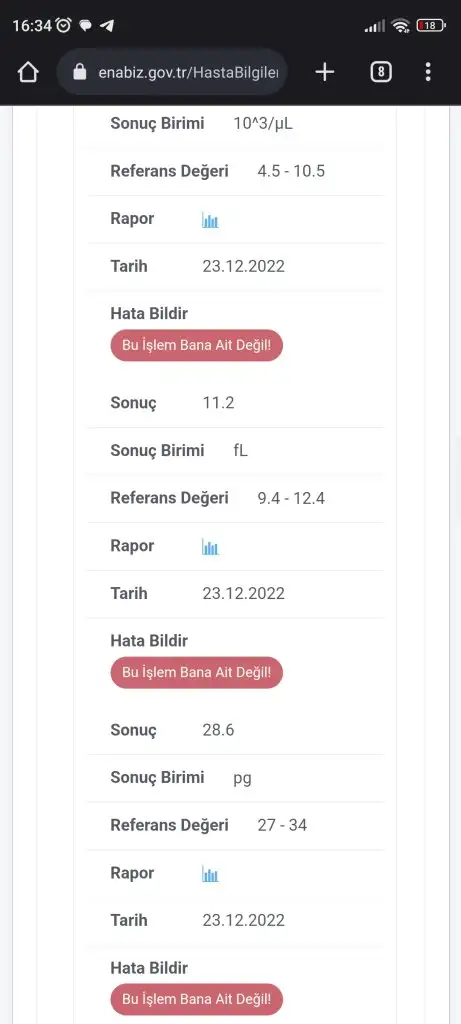Open the chart report for pg result
The height and width of the screenshot is (1024, 461).
click(x=210, y=874)
